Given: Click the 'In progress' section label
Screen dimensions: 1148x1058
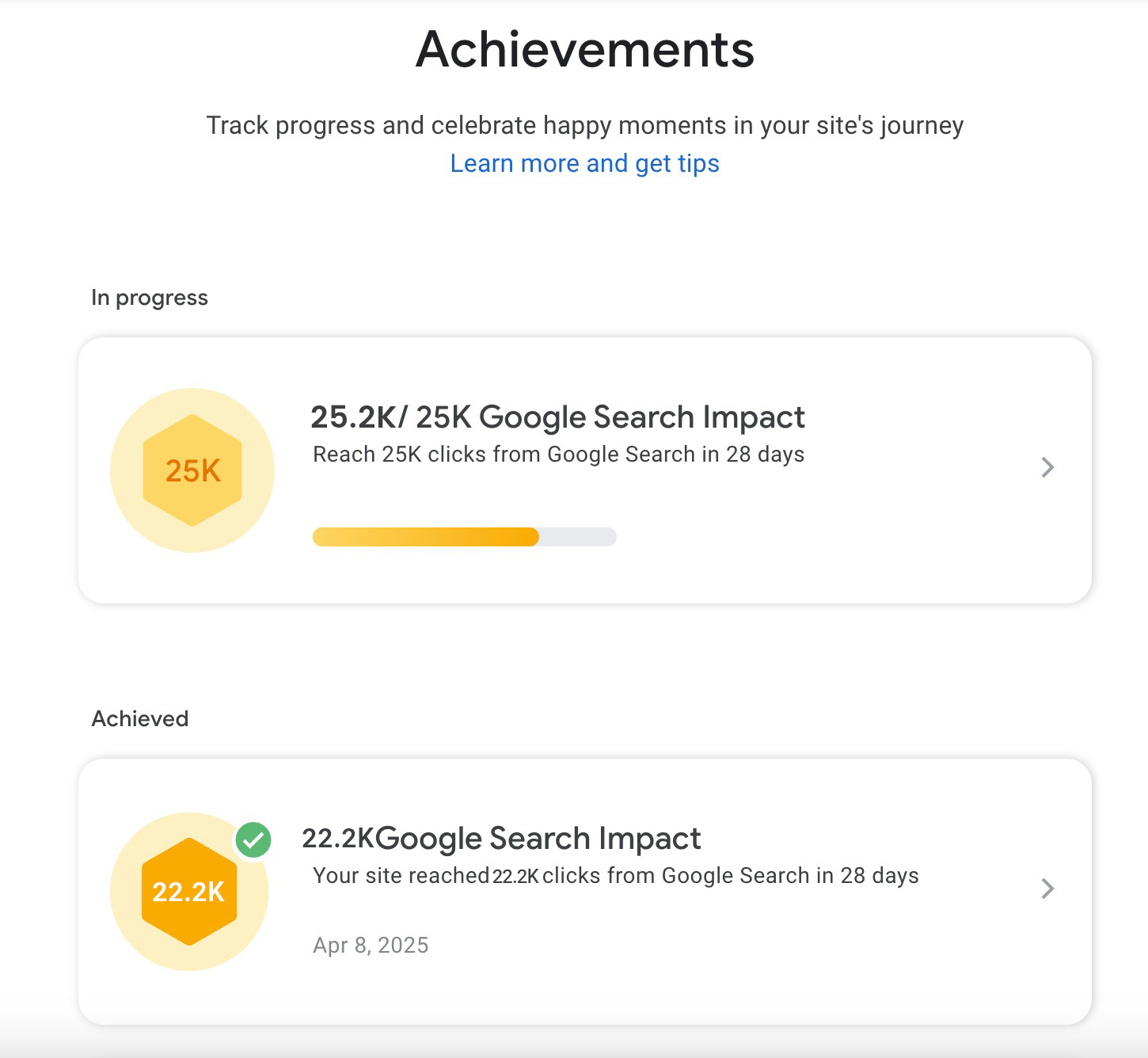Looking at the screenshot, I should [x=150, y=298].
